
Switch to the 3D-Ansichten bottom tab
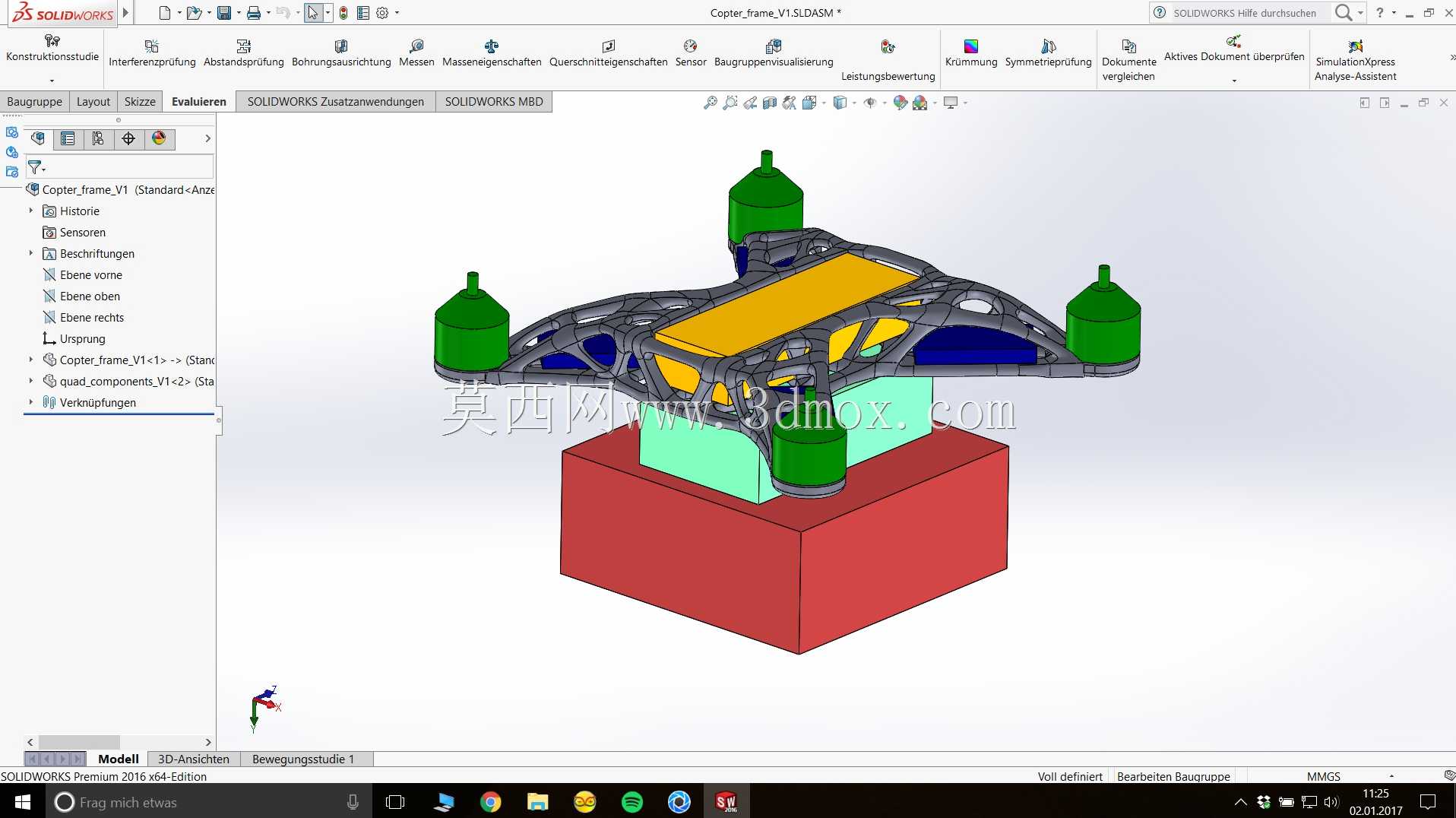coord(194,759)
